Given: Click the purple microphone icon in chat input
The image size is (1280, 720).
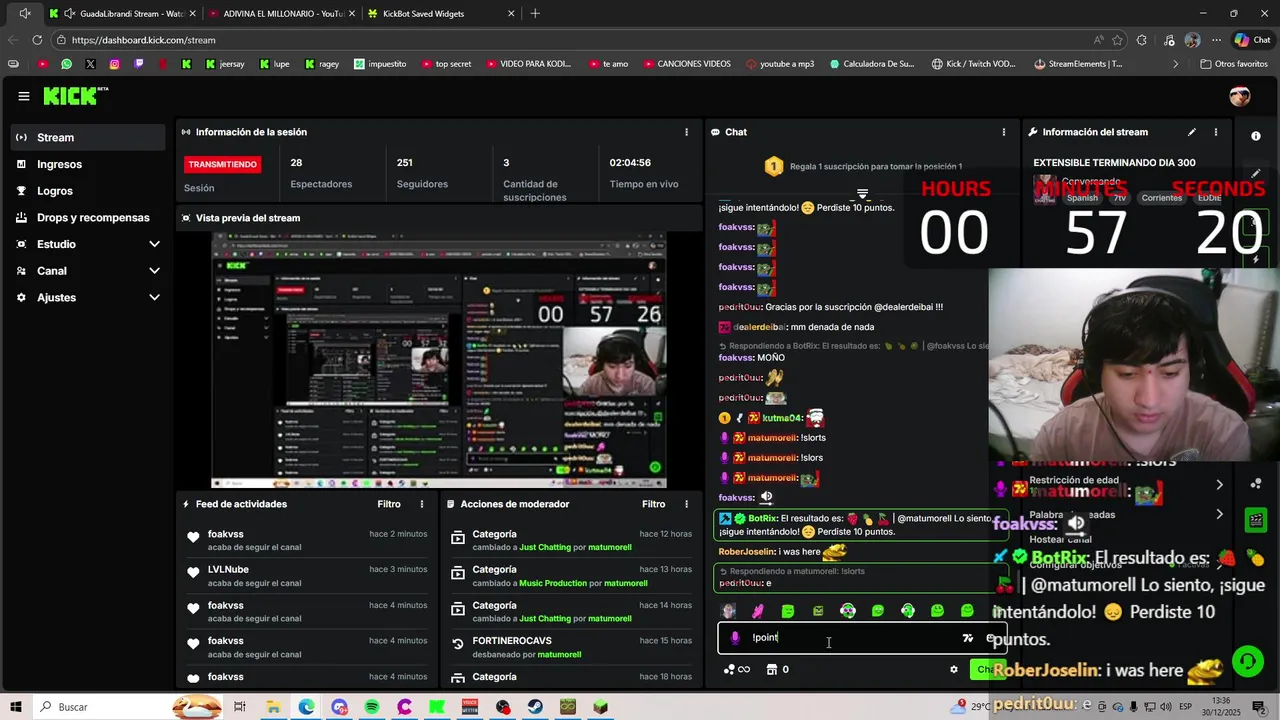Looking at the screenshot, I should coord(735,638).
